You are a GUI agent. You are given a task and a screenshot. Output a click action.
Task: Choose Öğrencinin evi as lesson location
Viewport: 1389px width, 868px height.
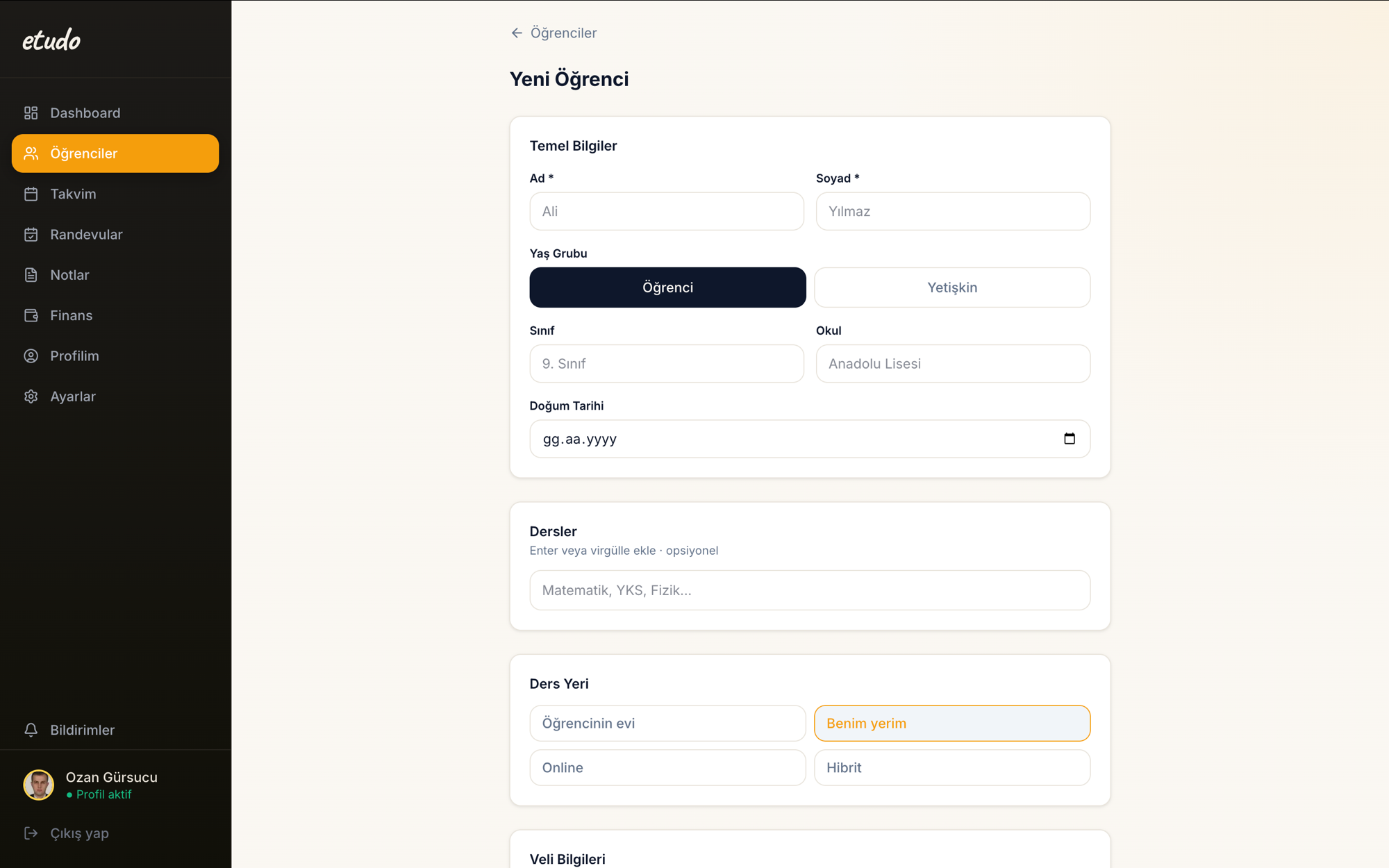click(x=667, y=724)
